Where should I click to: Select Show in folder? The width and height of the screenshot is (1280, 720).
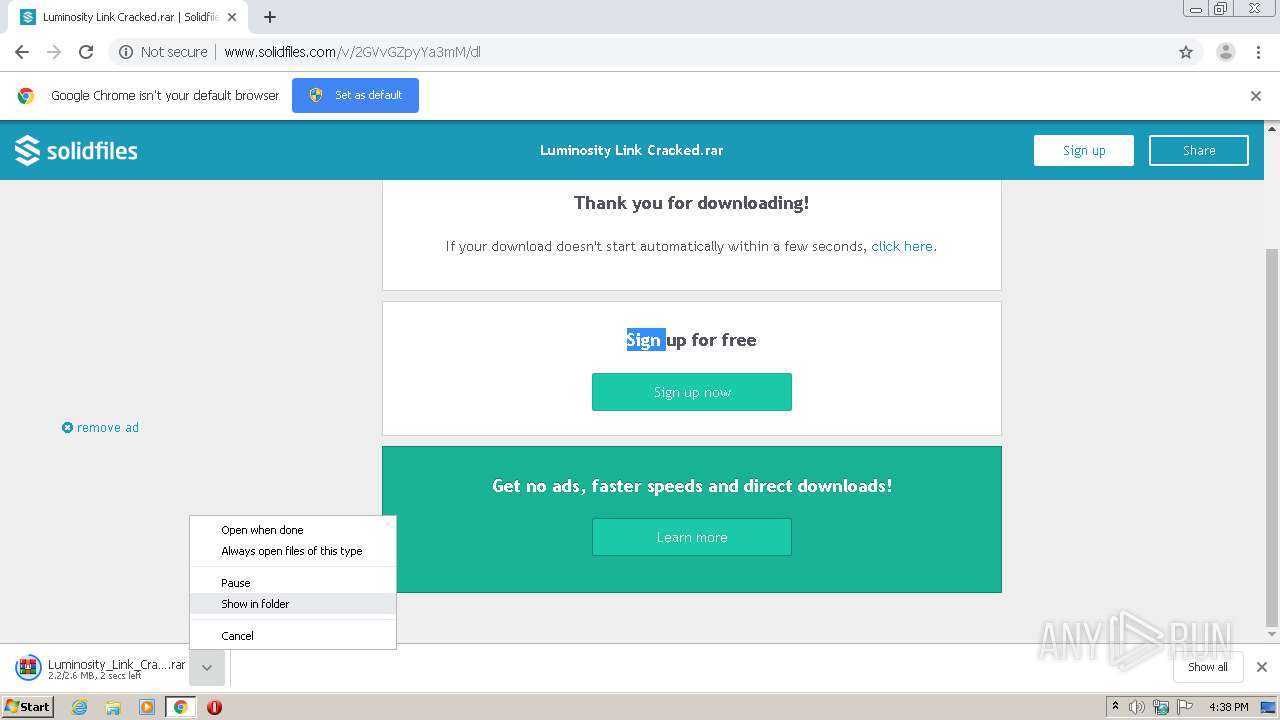293,604
